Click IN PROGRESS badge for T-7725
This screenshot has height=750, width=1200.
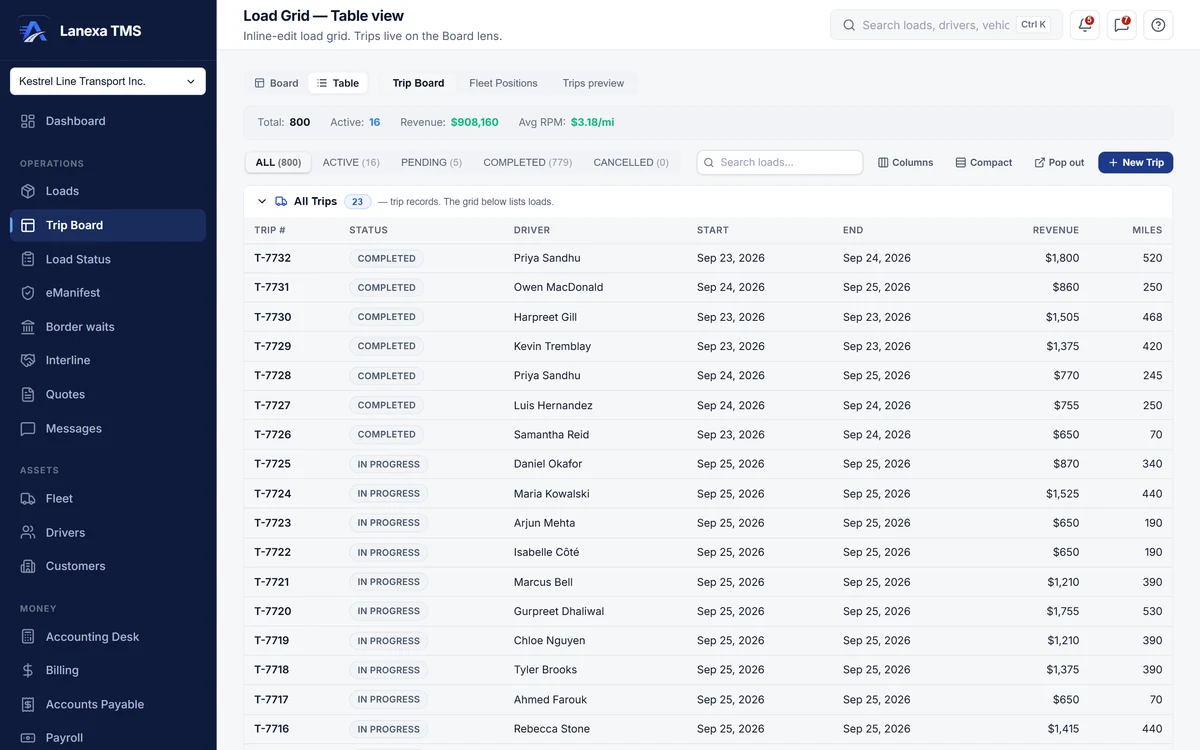pos(388,464)
